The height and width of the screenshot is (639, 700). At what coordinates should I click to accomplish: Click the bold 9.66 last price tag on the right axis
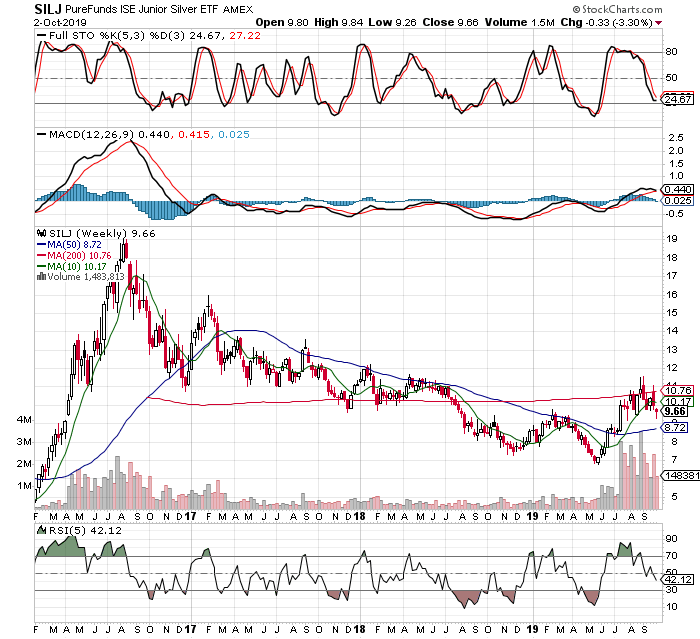(675, 411)
